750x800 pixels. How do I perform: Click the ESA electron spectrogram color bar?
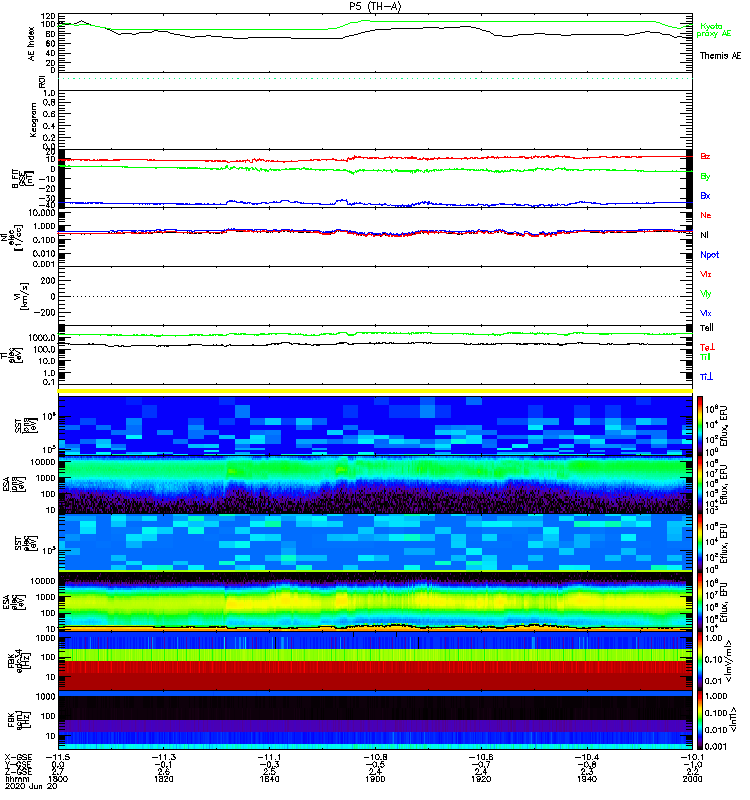[700, 602]
